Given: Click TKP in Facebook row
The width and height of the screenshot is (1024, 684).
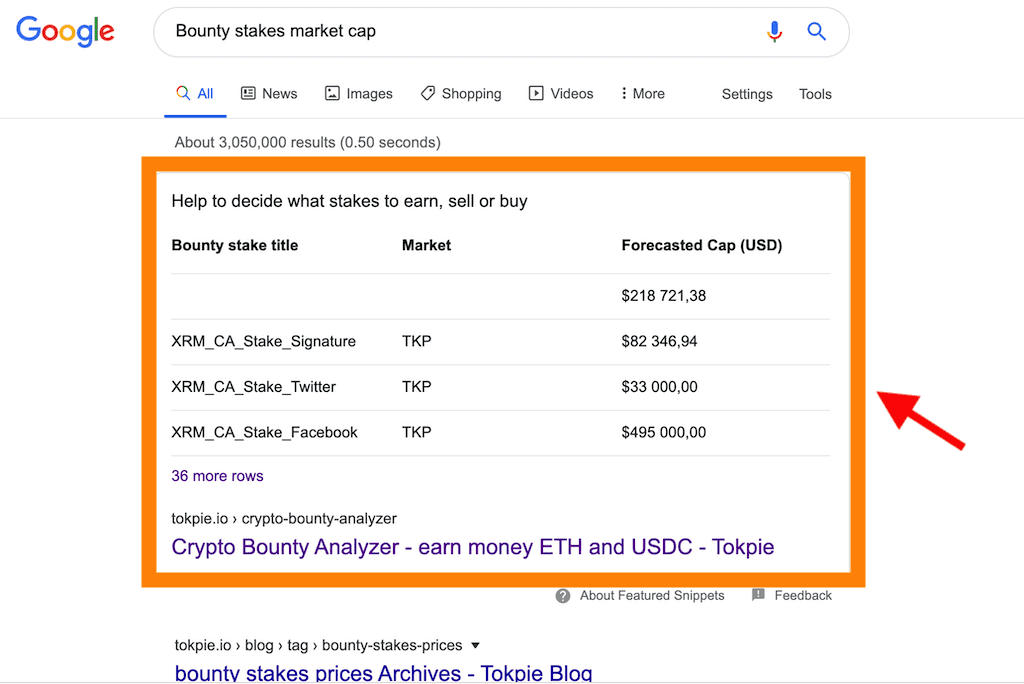Looking at the screenshot, I should point(417,432).
